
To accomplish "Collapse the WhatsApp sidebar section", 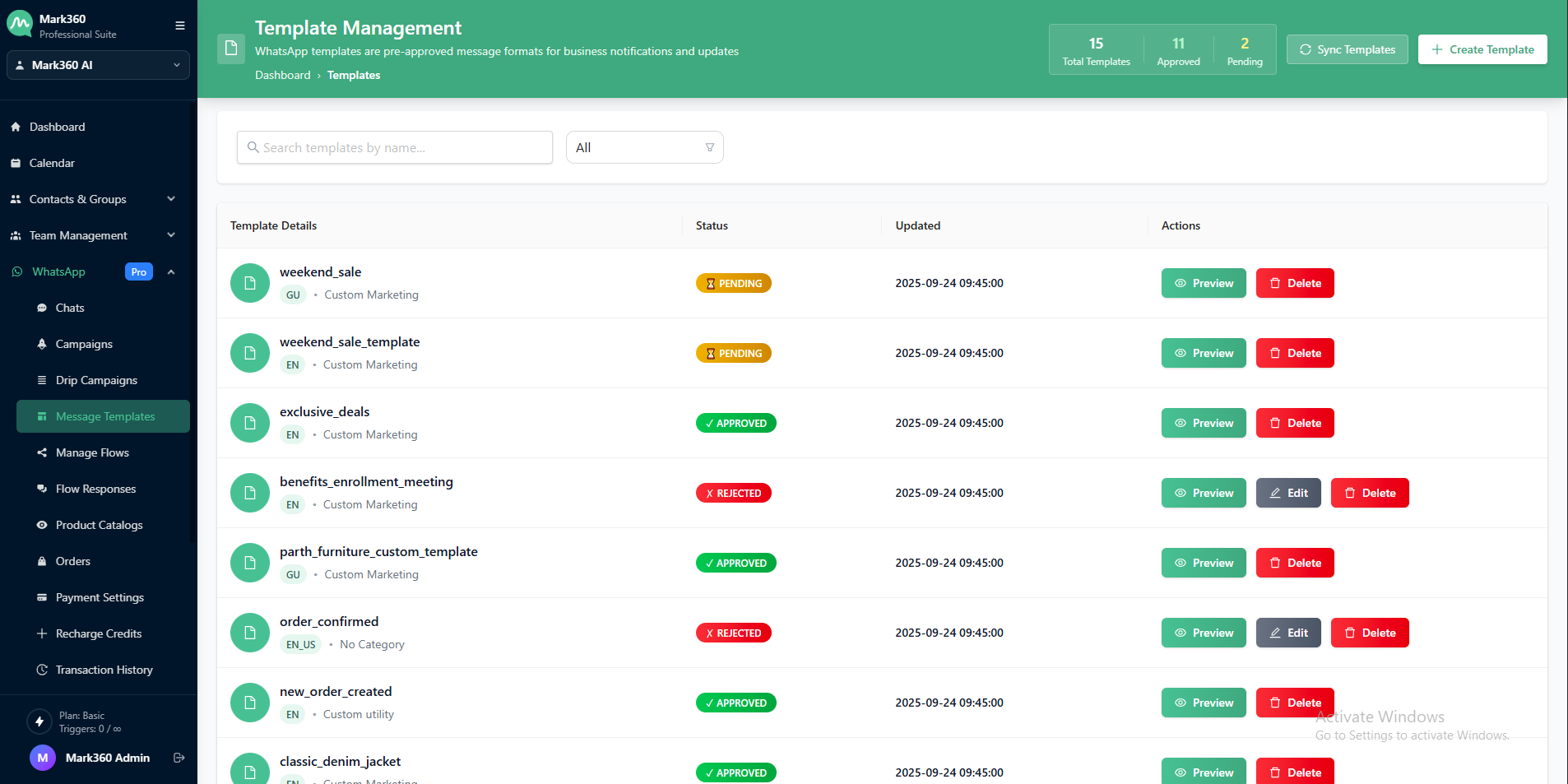I will (x=171, y=271).
